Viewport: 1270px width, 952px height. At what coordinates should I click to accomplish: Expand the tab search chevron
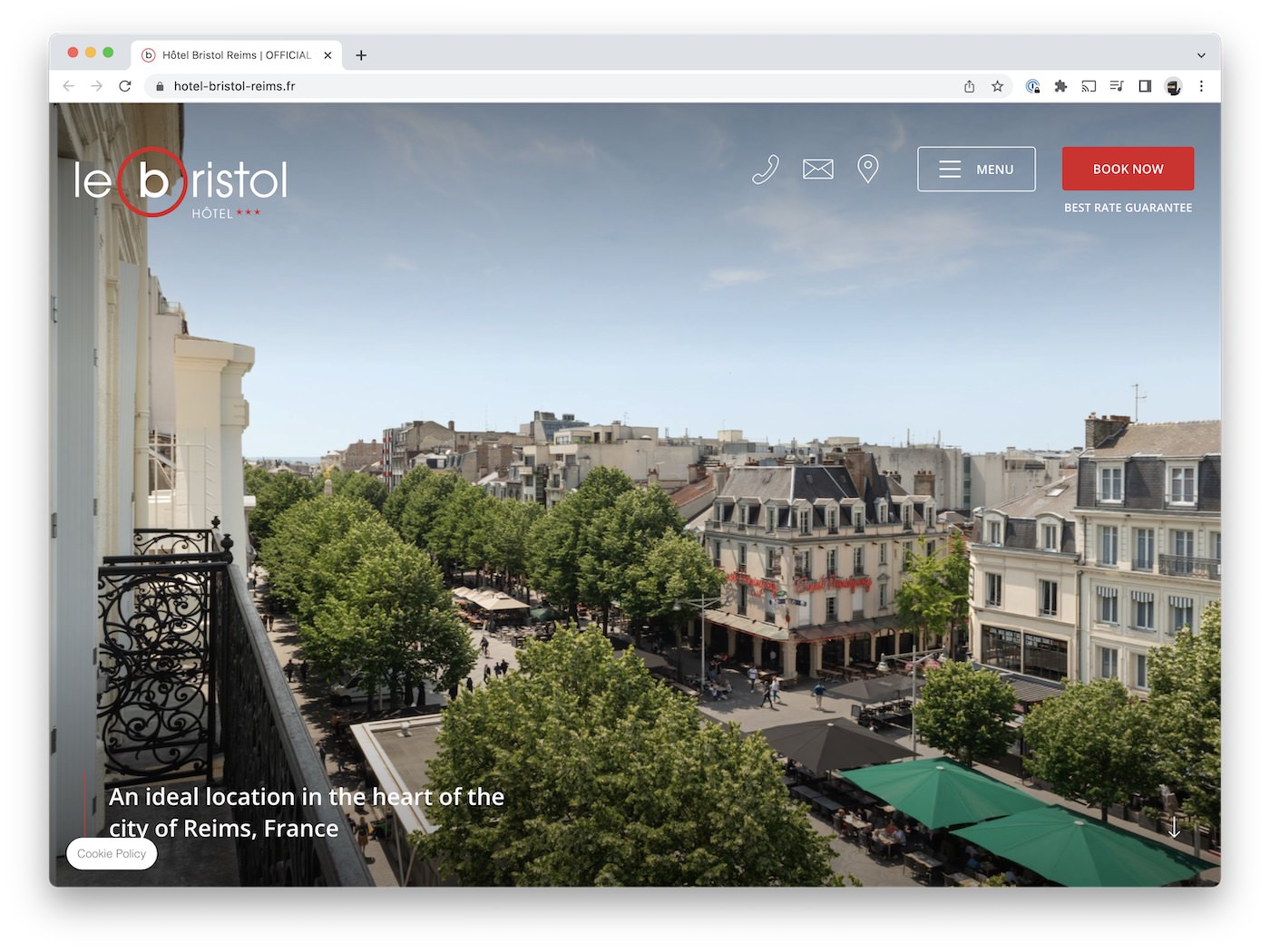pos(1201,55)
